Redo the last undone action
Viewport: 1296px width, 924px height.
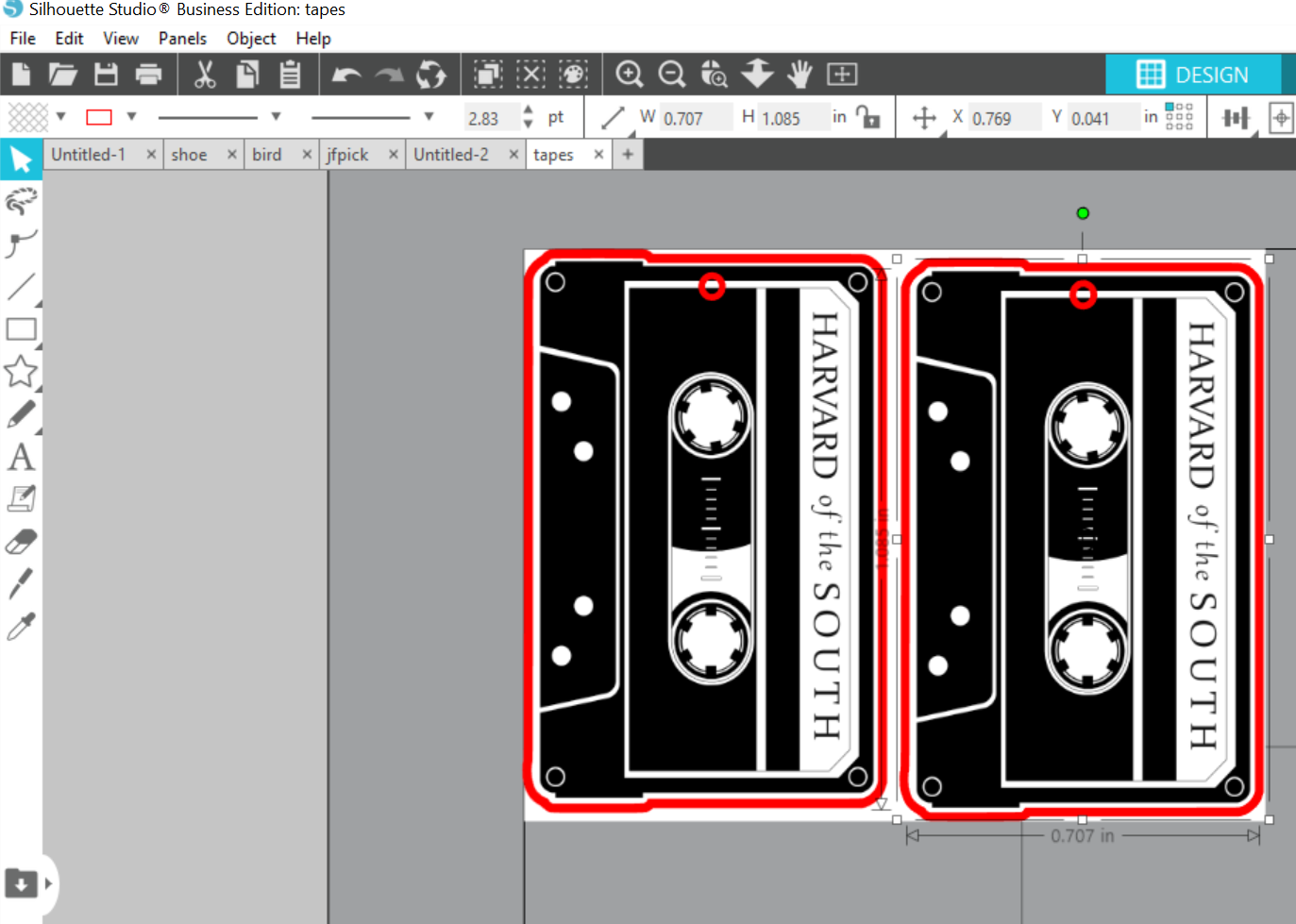(389, 75)
